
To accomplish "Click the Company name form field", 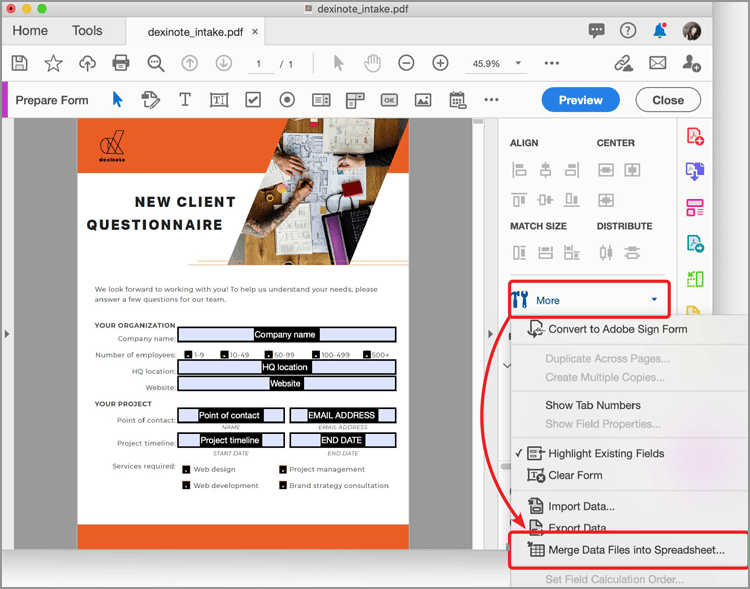I will (286, 334).
